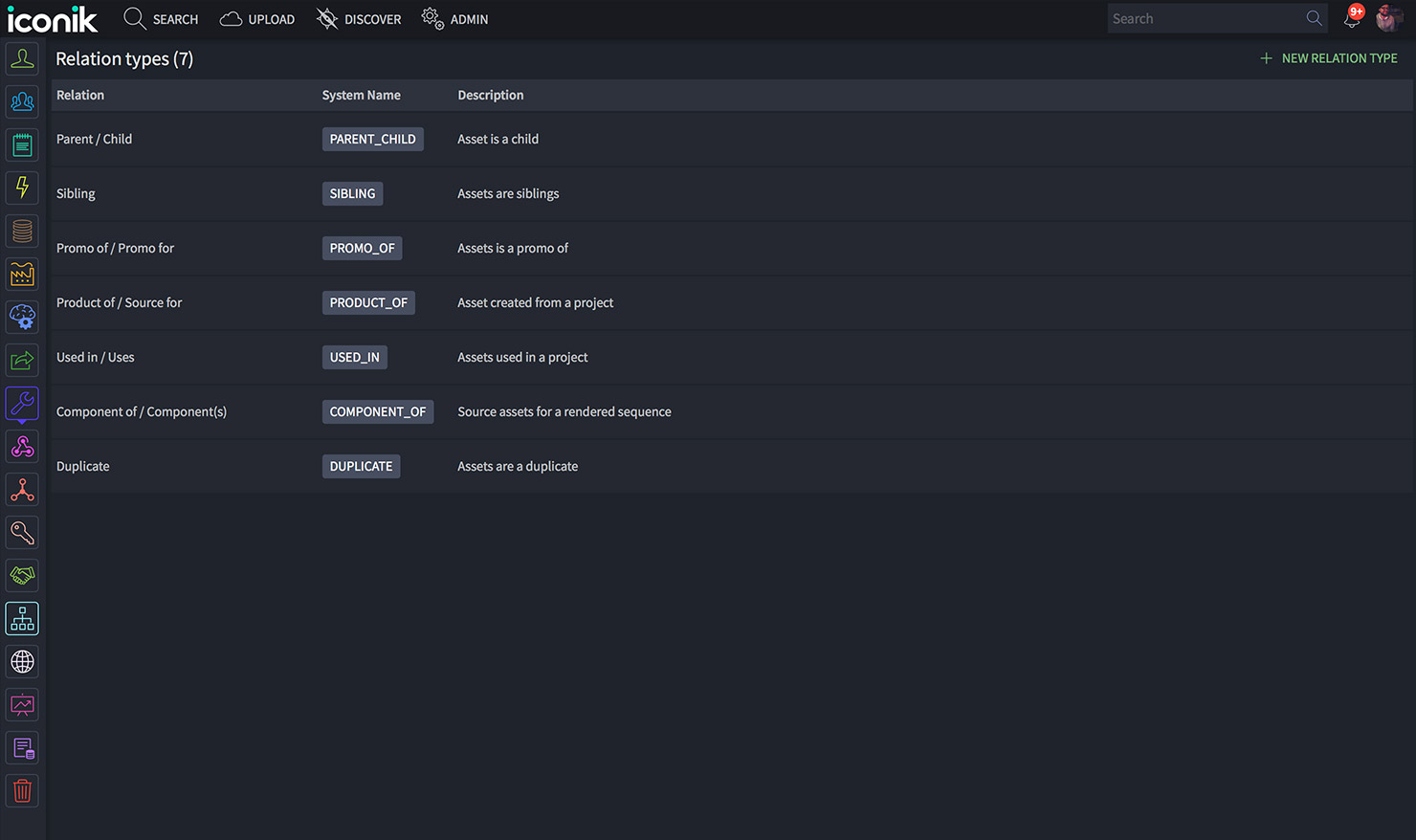
Task: Open Shares via the export arrow icon
Action: (x=22, y=360)
